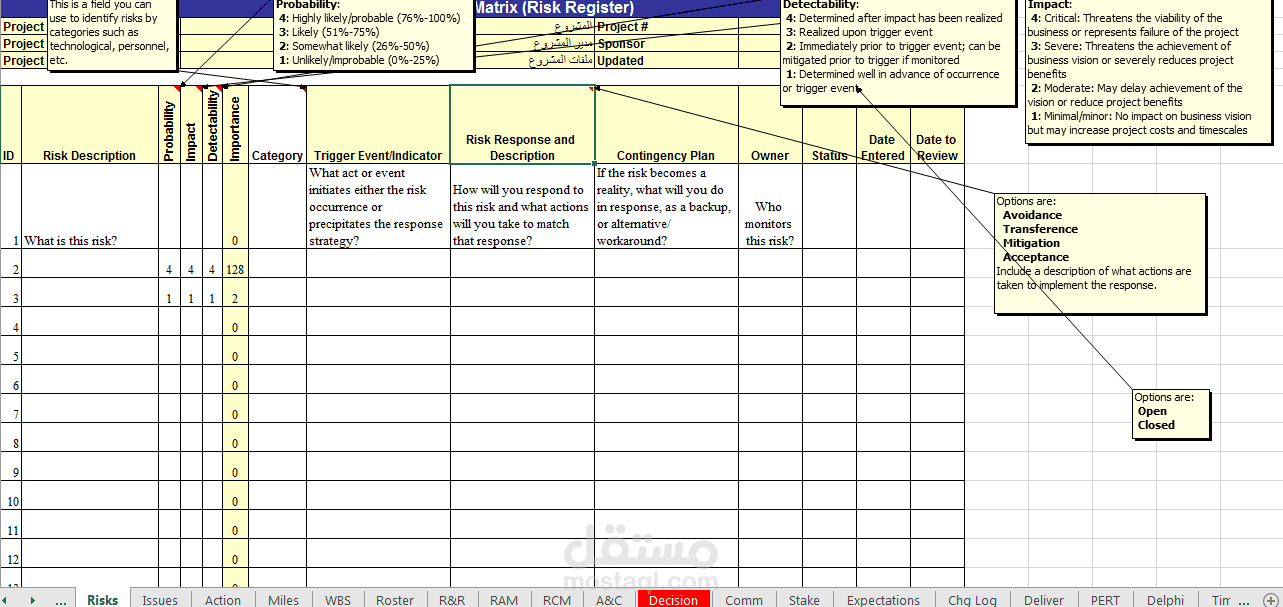Image resolution: width=1283 pixels, height=607 pixels.
Task: Open the Roster sheet tab
Action: tap(395, 600)
